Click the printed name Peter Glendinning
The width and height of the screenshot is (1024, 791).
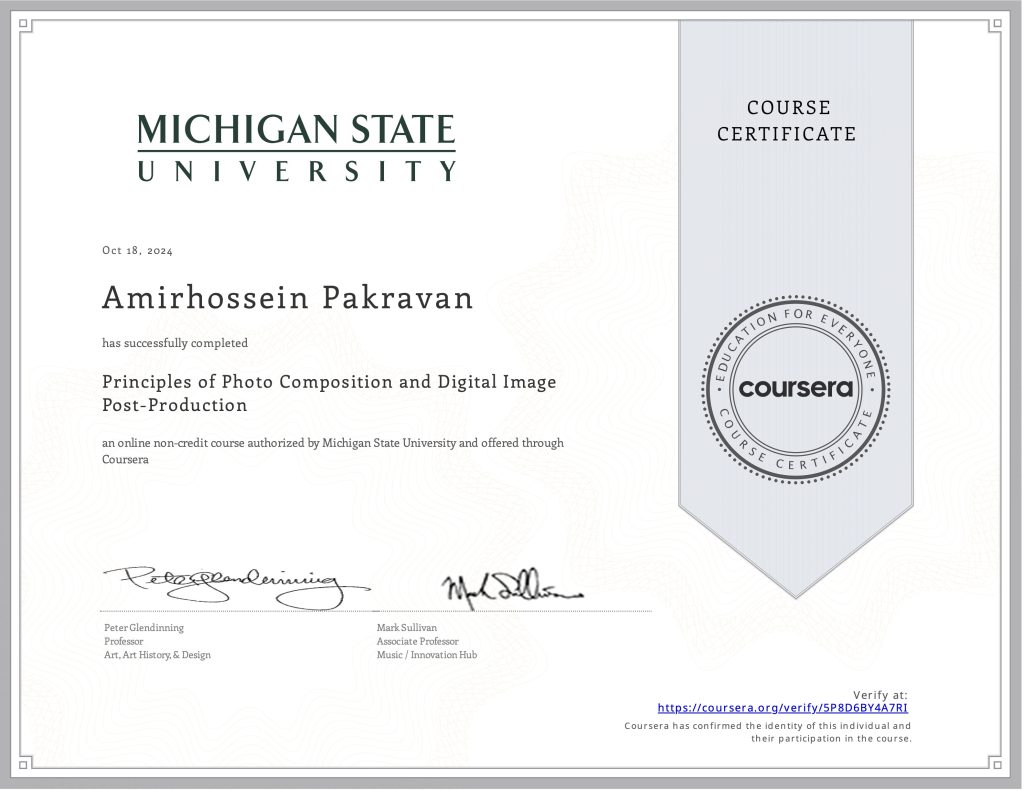point(144,628)
